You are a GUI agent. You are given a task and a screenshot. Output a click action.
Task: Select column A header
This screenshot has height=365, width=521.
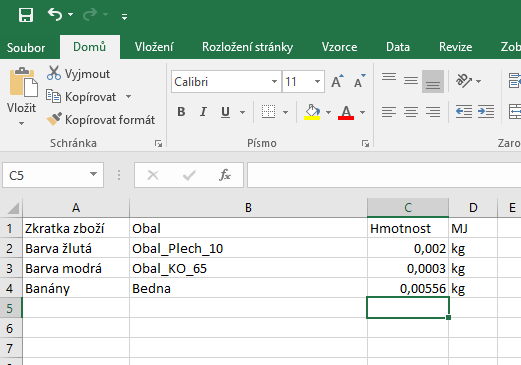pyautogui.click(x=76, y=208)
